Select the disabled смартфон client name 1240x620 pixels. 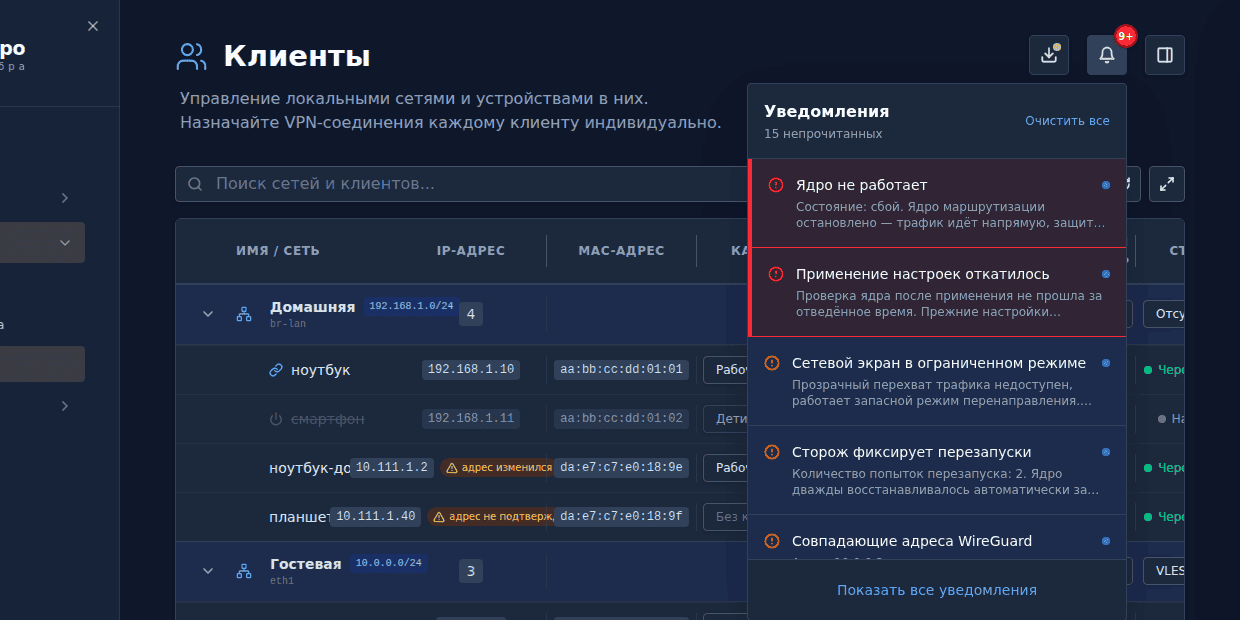tap(328, 419)
